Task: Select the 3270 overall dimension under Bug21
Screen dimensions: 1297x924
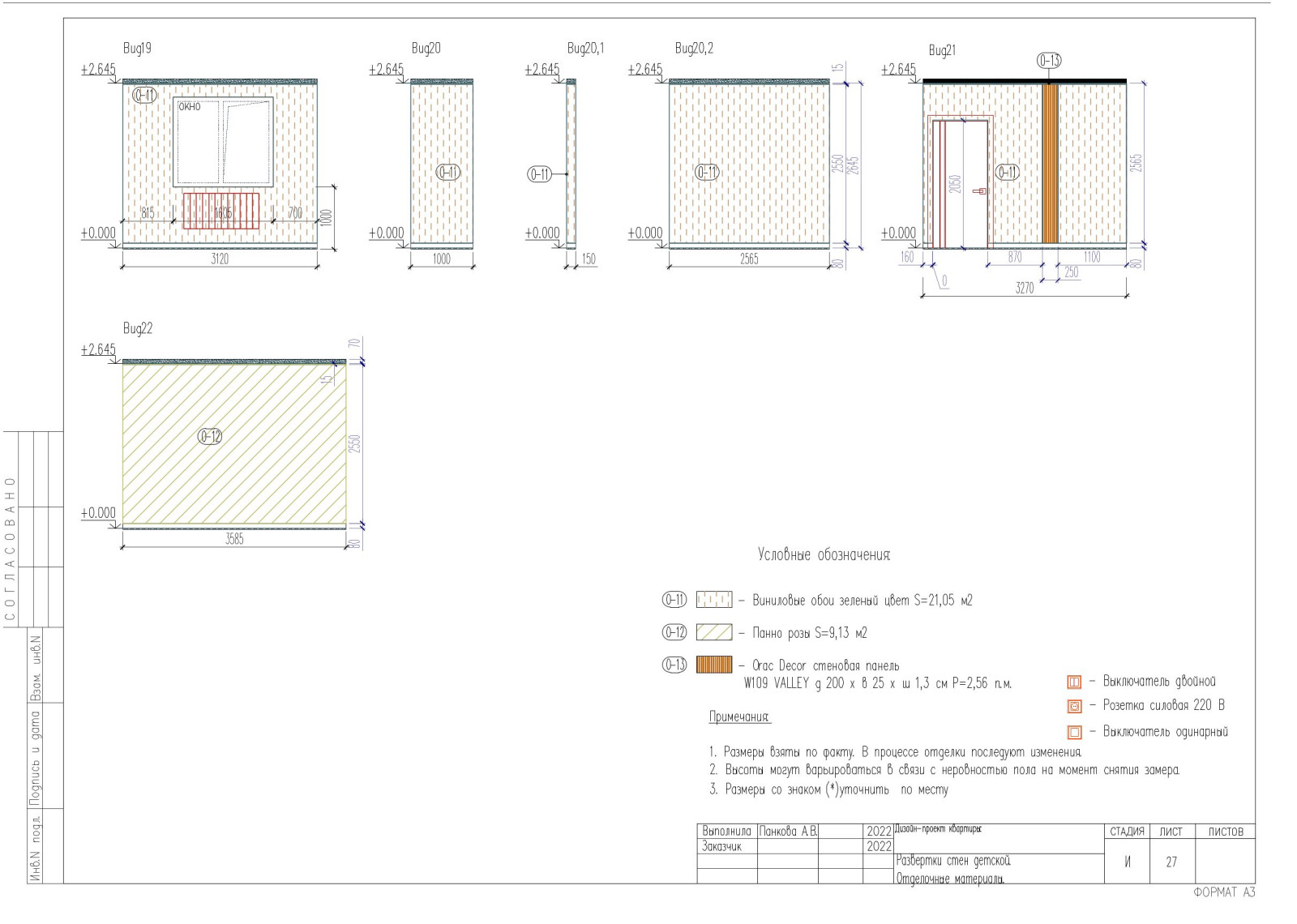Action: (x=1025, y=289)
